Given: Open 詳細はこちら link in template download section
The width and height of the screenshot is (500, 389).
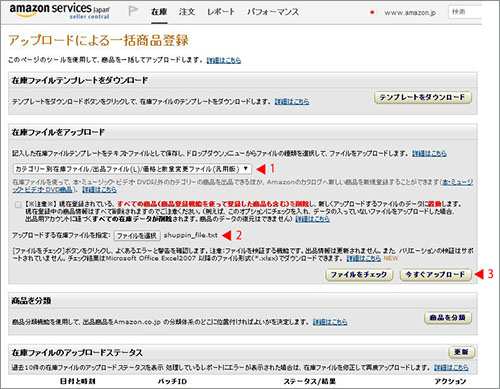Looking at the screenshot, I should point(292,101).
